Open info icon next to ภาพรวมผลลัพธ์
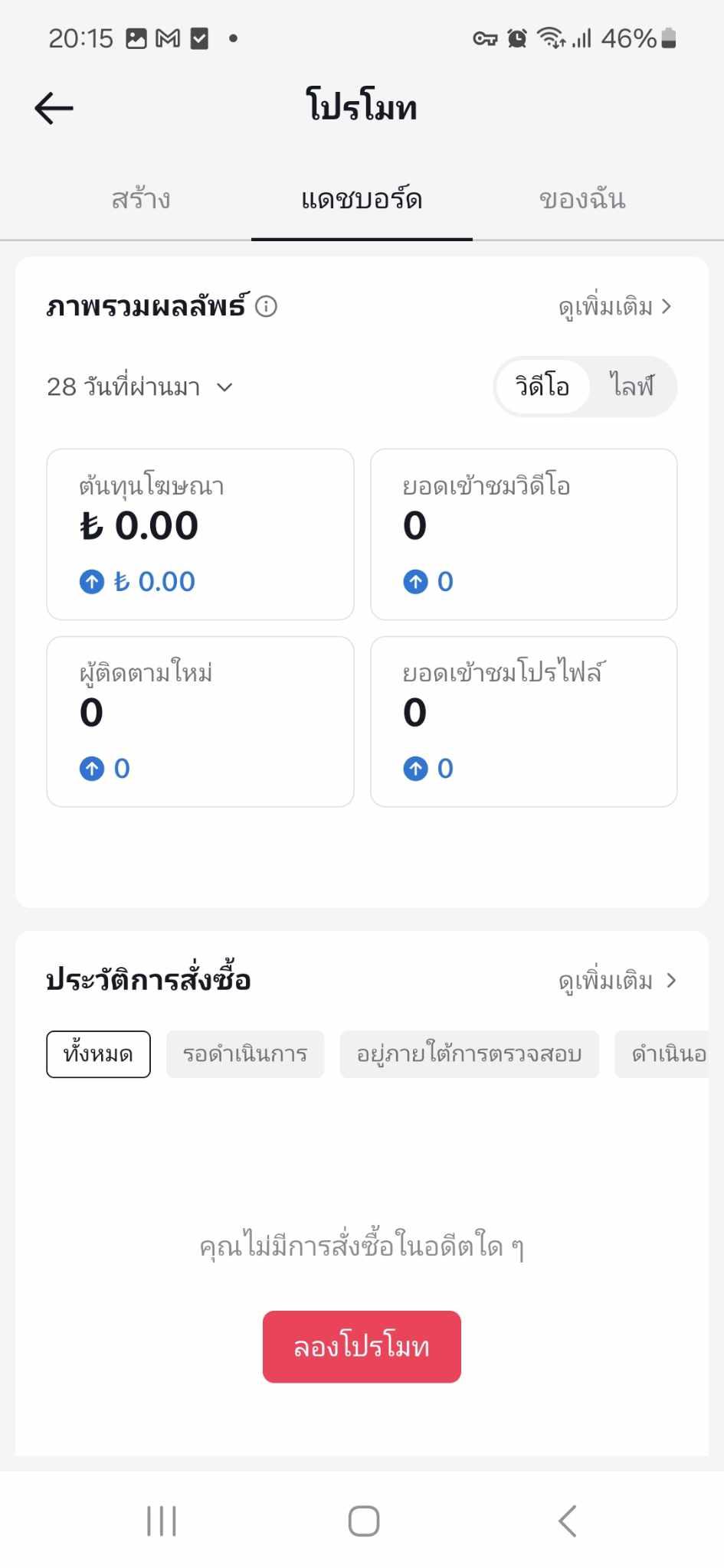Screen dimensions: 724x1568 [266, 306]
